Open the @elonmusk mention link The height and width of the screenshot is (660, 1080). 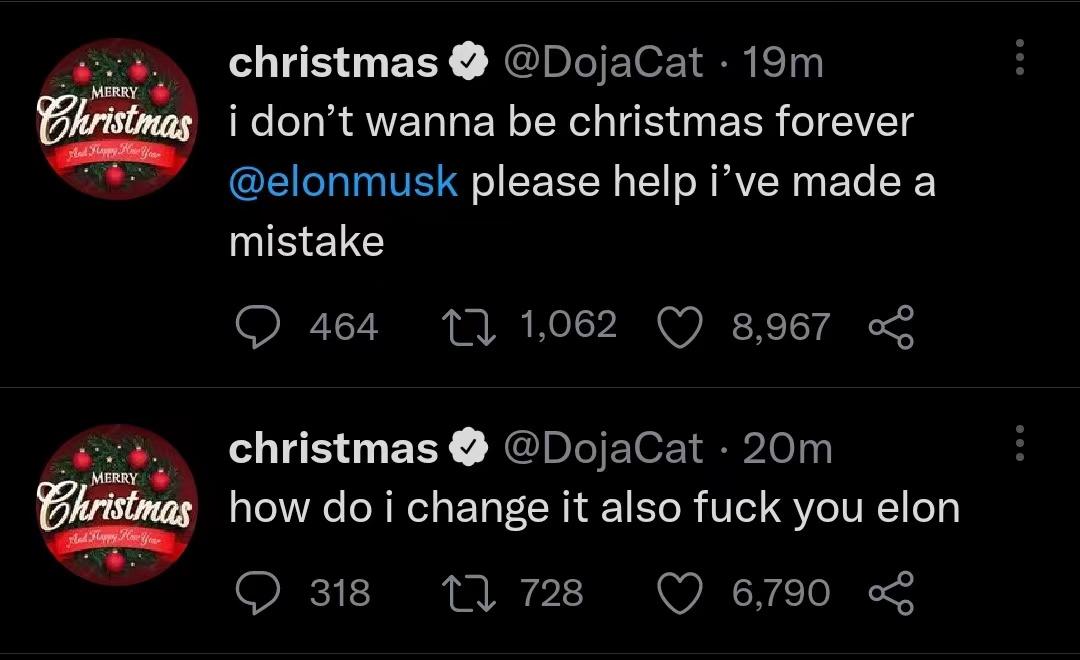(344, 183)
